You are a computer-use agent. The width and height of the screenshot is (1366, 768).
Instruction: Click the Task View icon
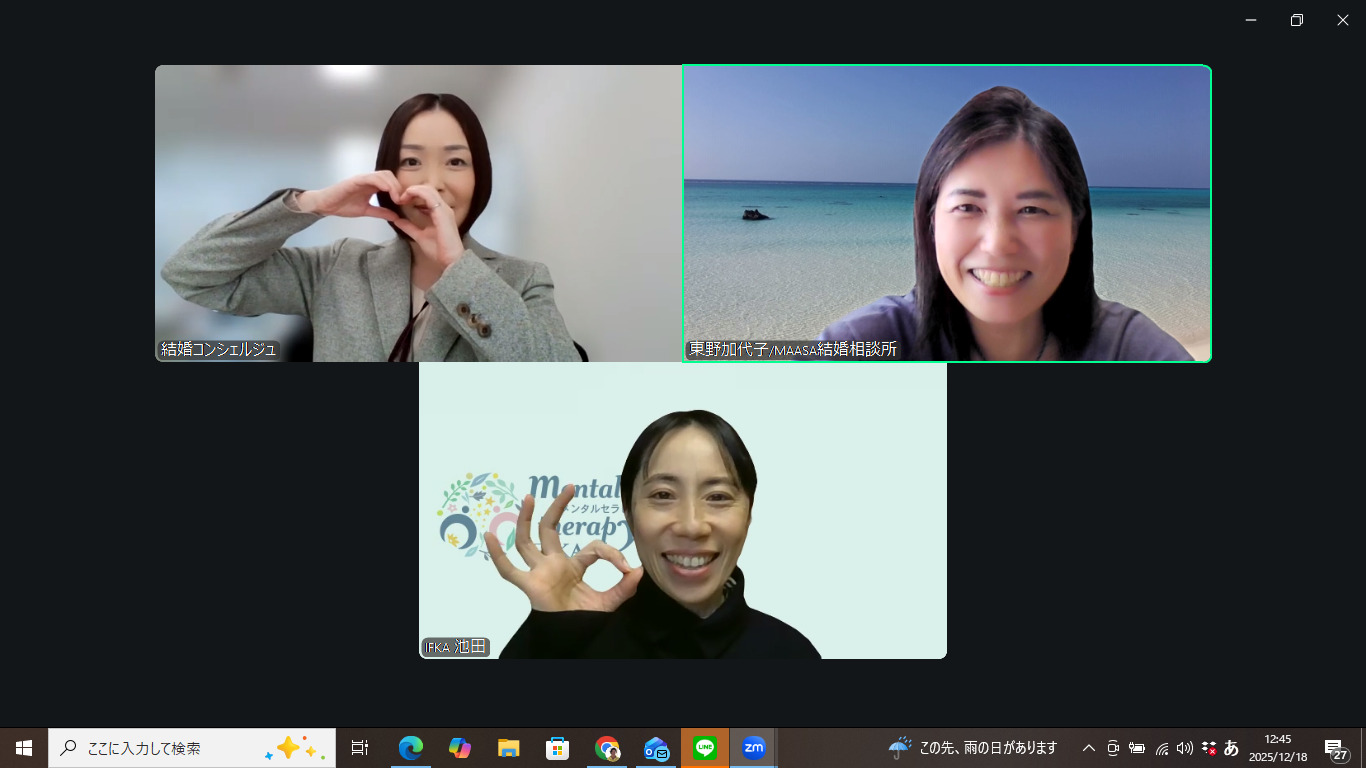[x=360, y=748]
